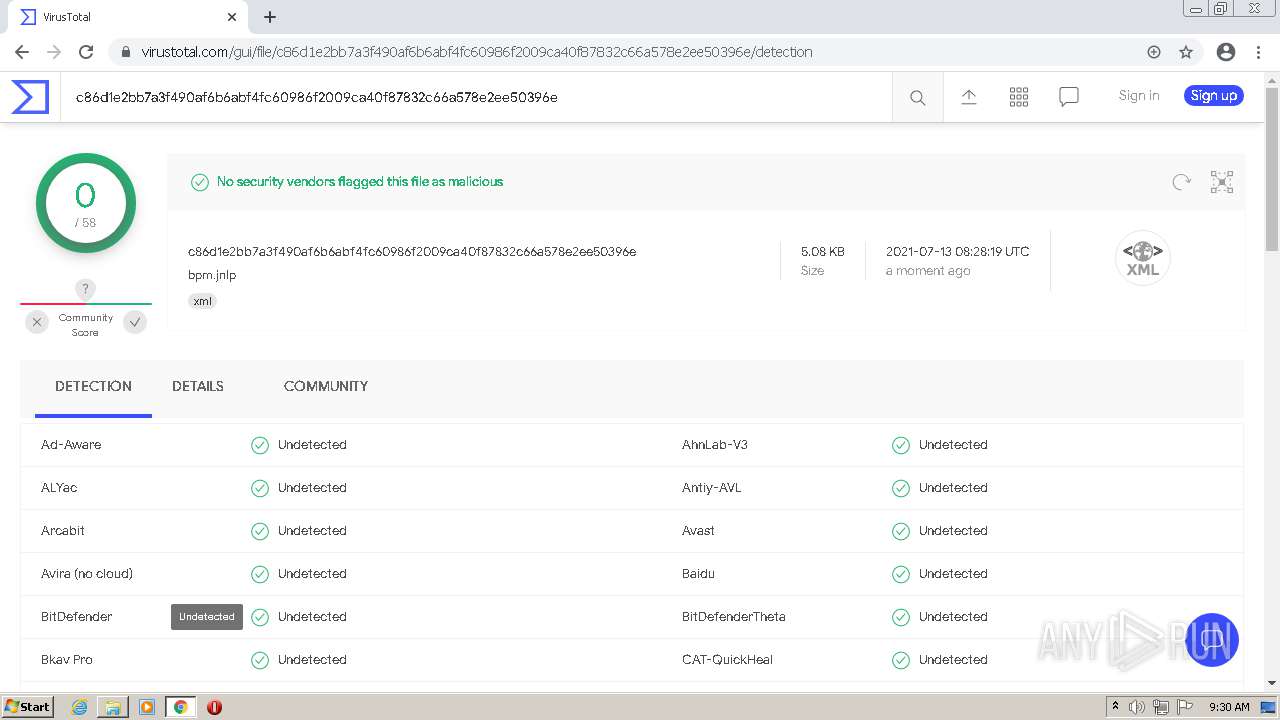Click the community score upvote check
Viewport: 1280px width, 720px height.
135,322
